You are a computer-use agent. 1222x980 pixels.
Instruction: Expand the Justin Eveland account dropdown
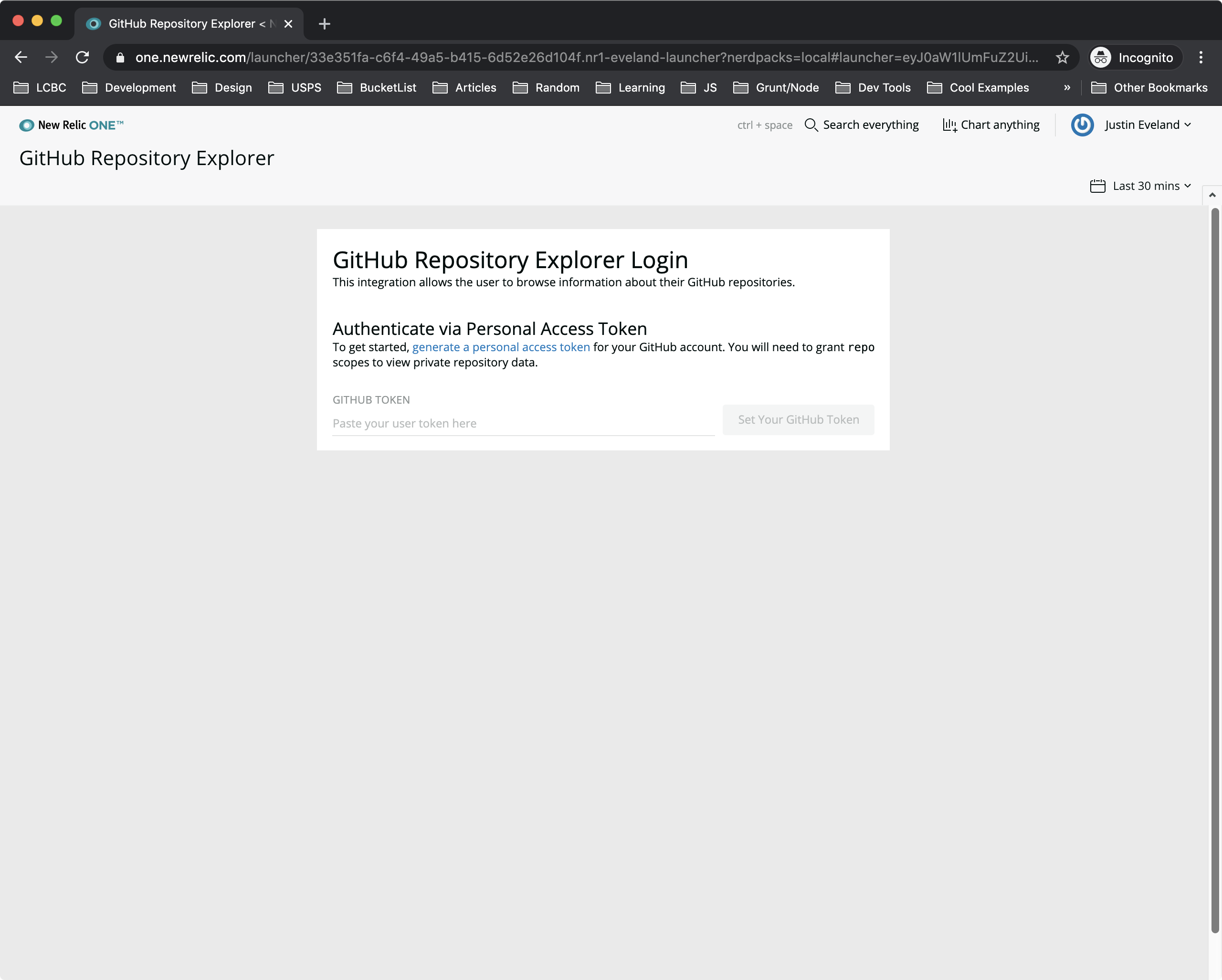click(x=1187, y=125)
